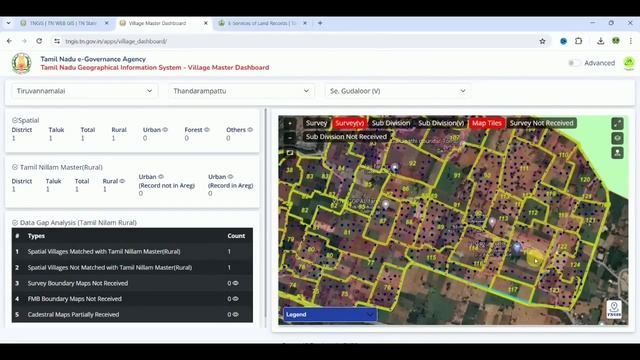Click the browser address bar URL
Viewport: 640px width, 360px height.
(116, 41)
